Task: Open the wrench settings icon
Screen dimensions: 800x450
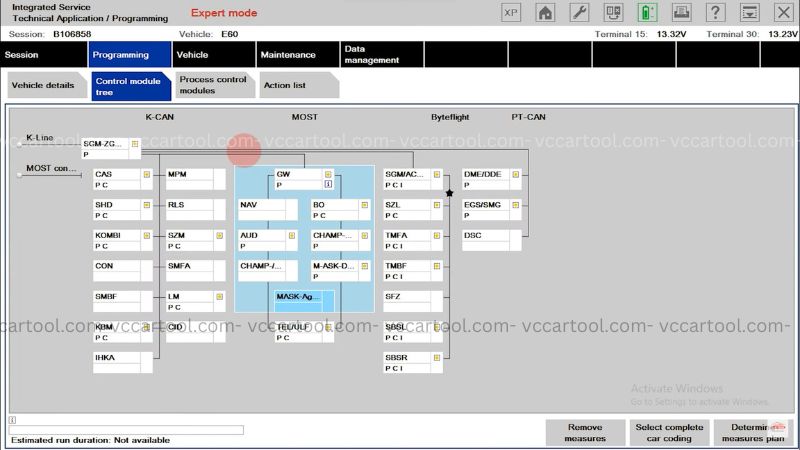Action: pyautogui.click(x=579, y=13)
